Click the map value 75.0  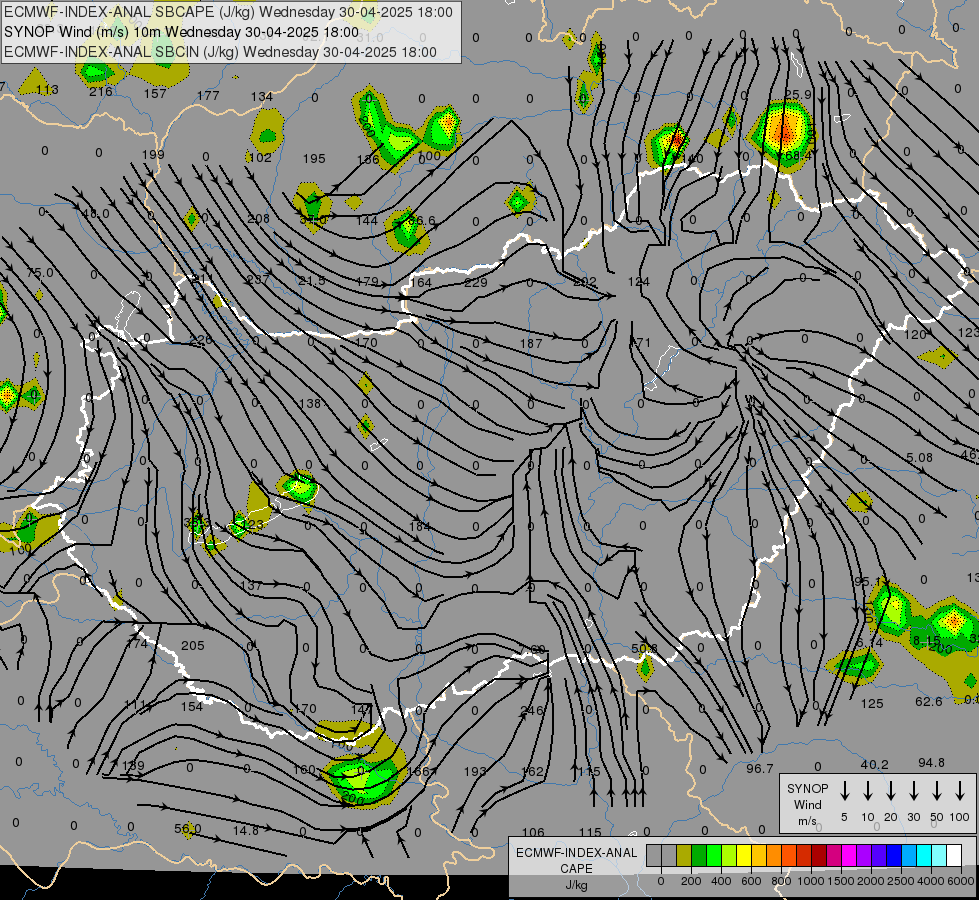click(x=40, y=273)
